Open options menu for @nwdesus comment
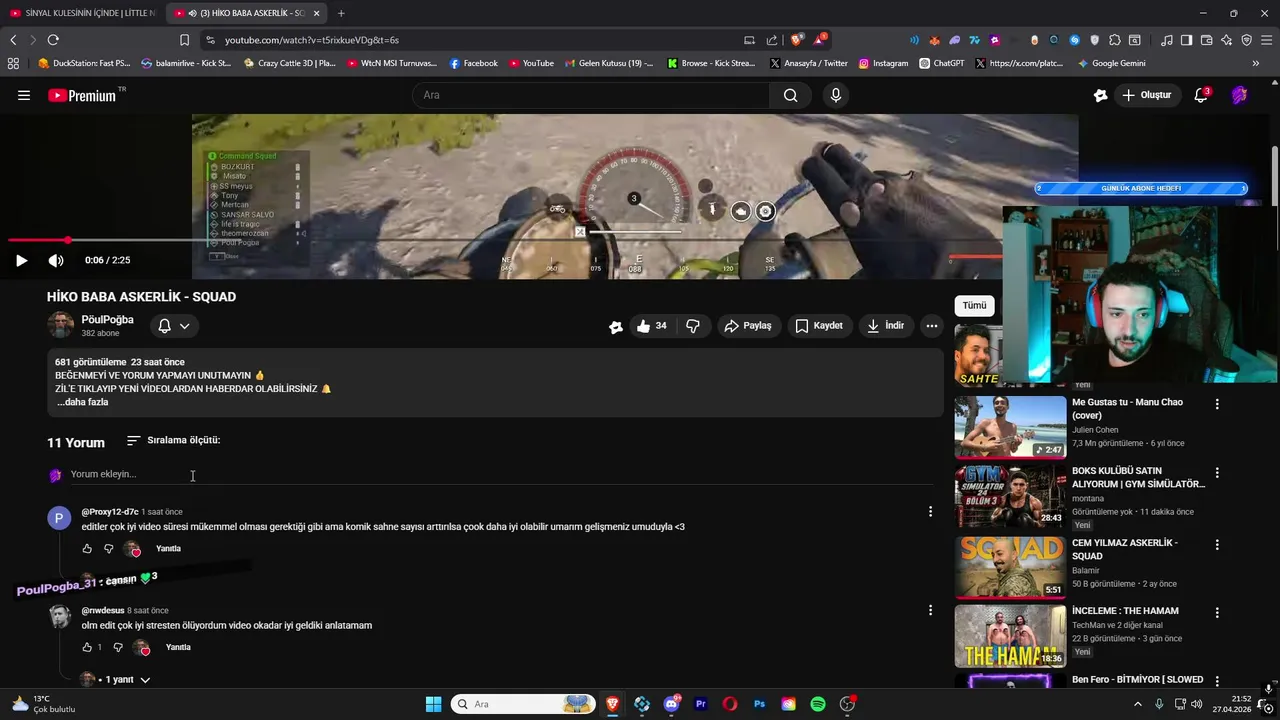This screenshot has height=720, width=1280. point(930,610)
